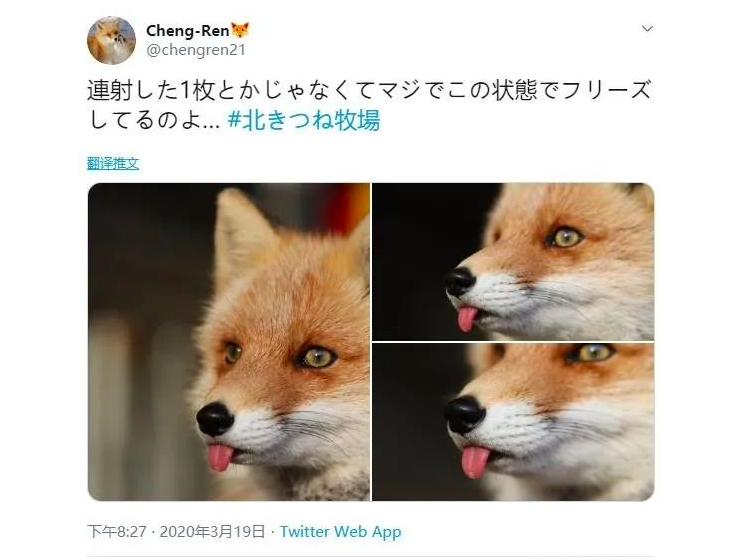Click the 翻译推文 translate link
This screenshot has width=750, height=560.
113,164
